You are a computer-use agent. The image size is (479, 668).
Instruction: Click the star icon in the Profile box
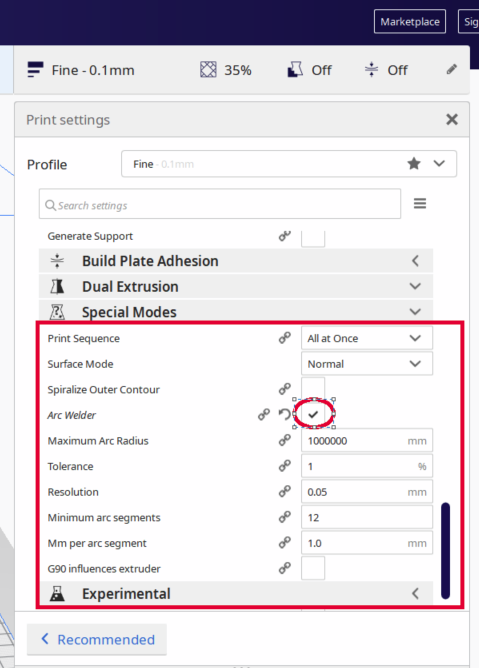click(414, 164)
